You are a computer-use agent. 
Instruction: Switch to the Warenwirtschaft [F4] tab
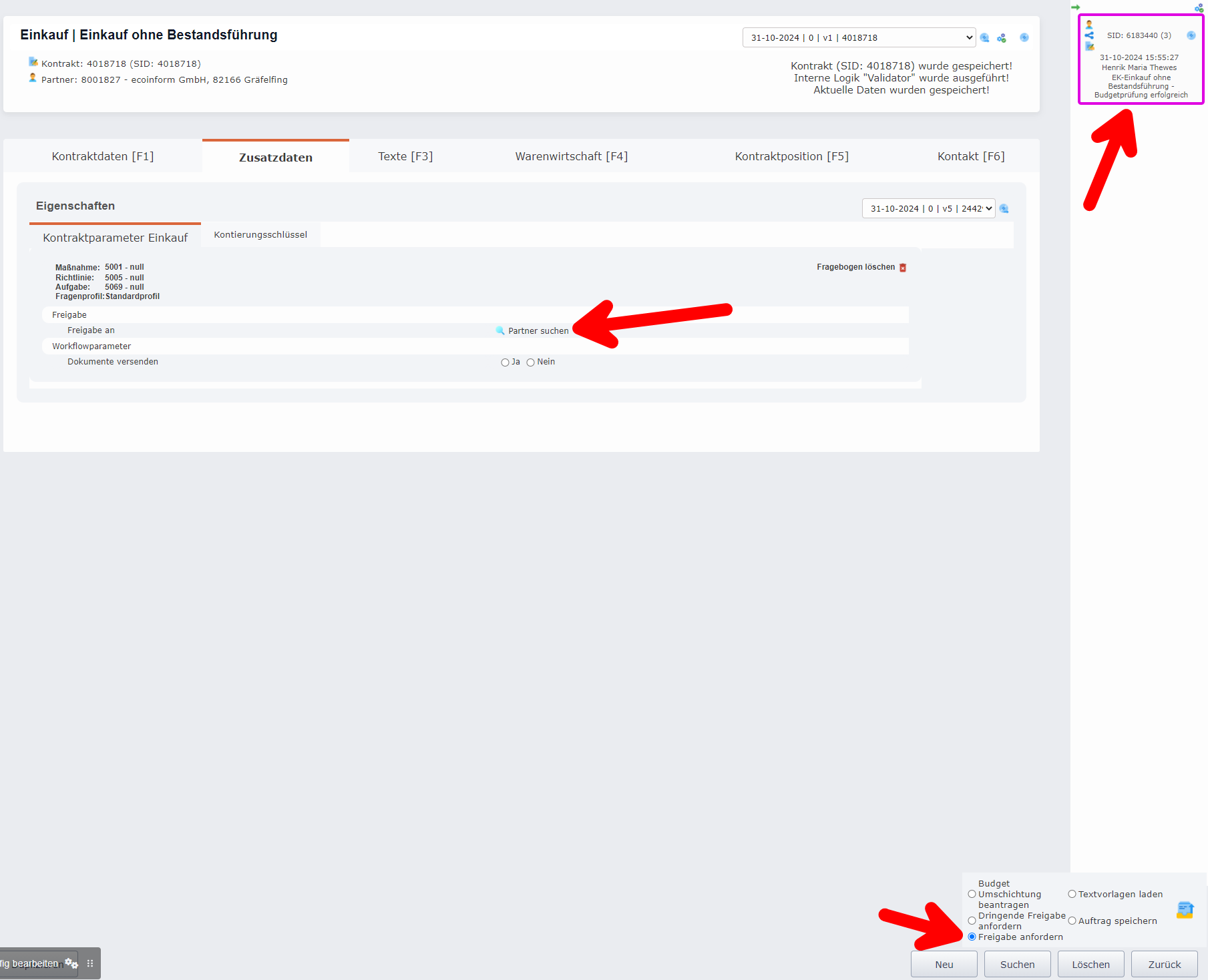click(x=571, y=156)
